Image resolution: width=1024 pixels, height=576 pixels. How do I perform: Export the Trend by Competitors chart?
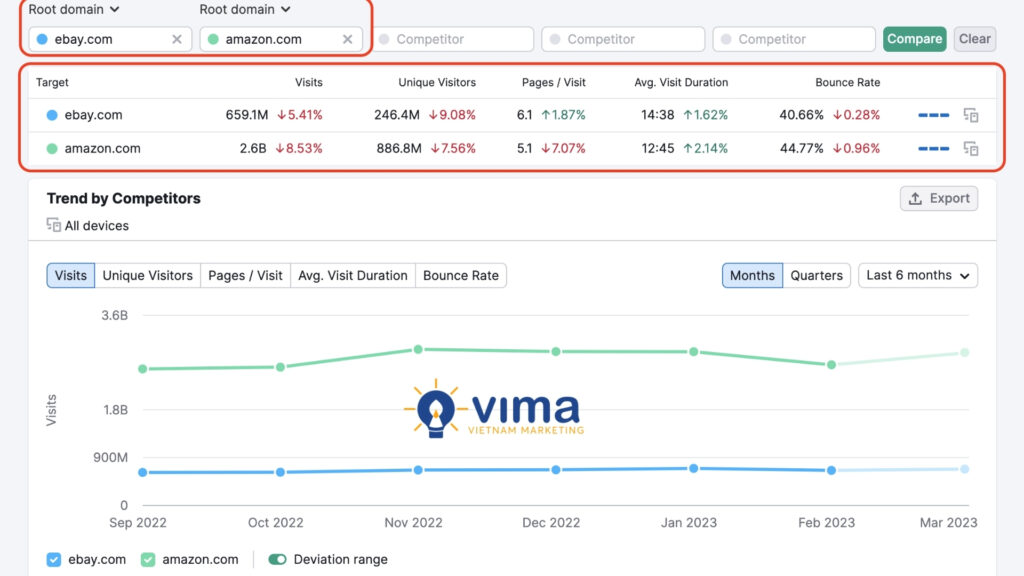[x=938, y=199]
